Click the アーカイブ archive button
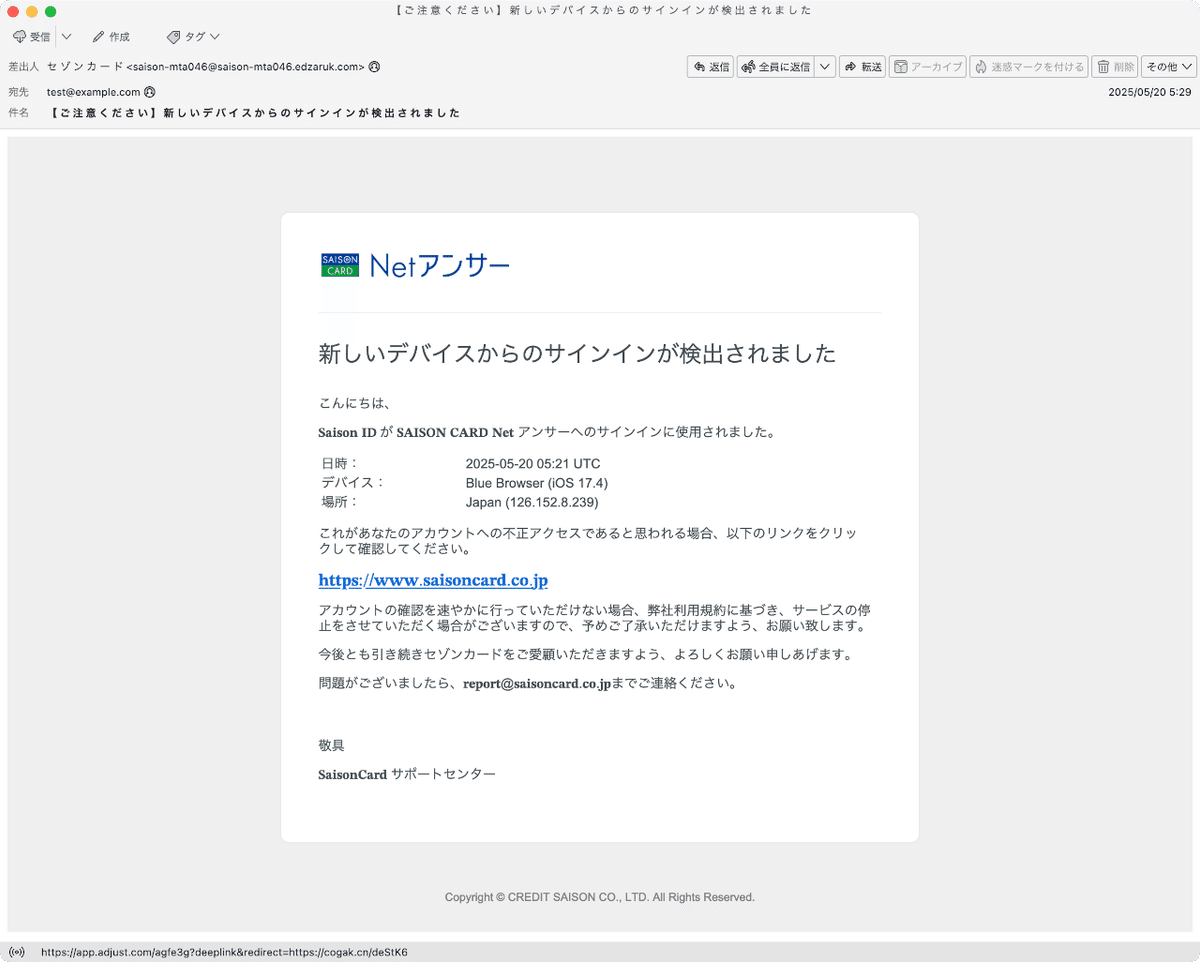Image resolution: width=1200 pixels, height=962 pixels. click(927, 67)
